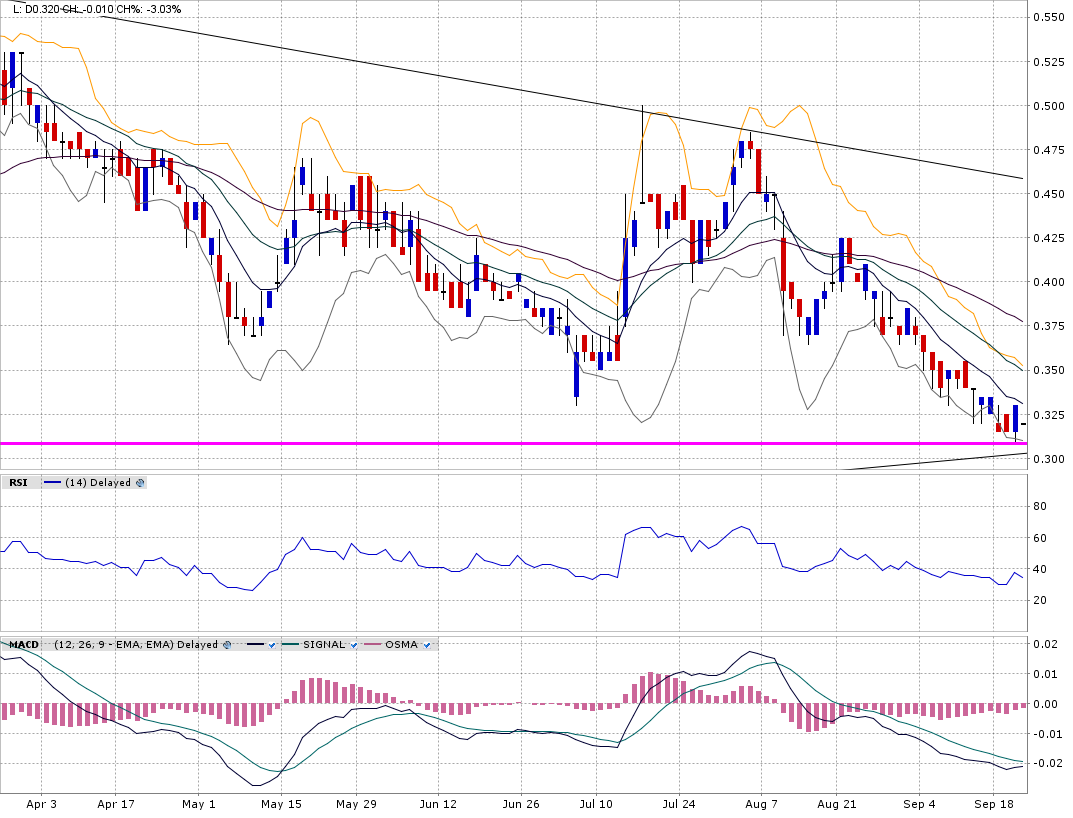The width and height of the screenshot is (1073, 818).
Task: Select the RSI indicator panel label
Action: click(18, 483)
